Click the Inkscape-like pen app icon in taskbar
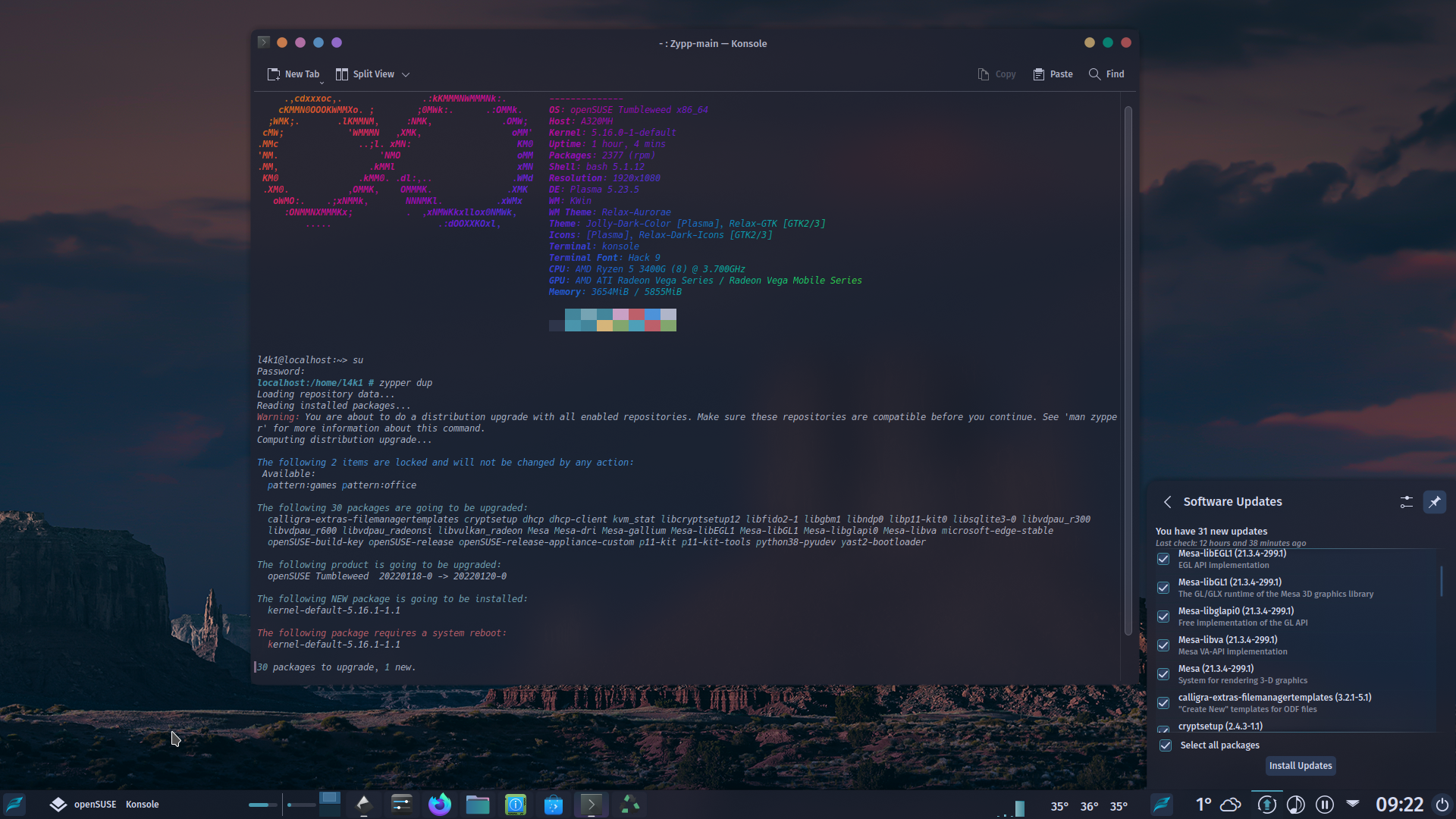 pyautogui.click(x=363, y=805)
